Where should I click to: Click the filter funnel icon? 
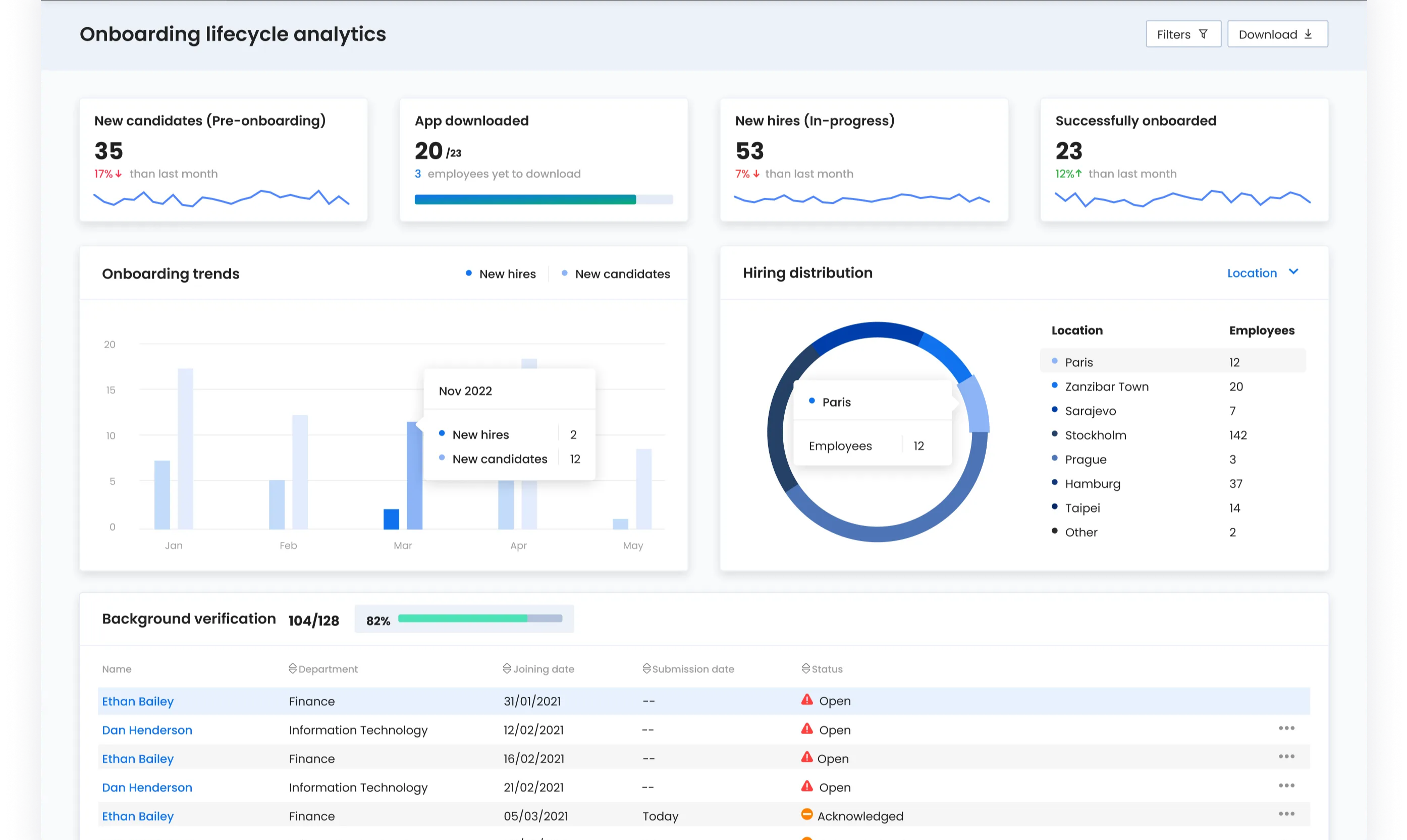point(1203,34)
